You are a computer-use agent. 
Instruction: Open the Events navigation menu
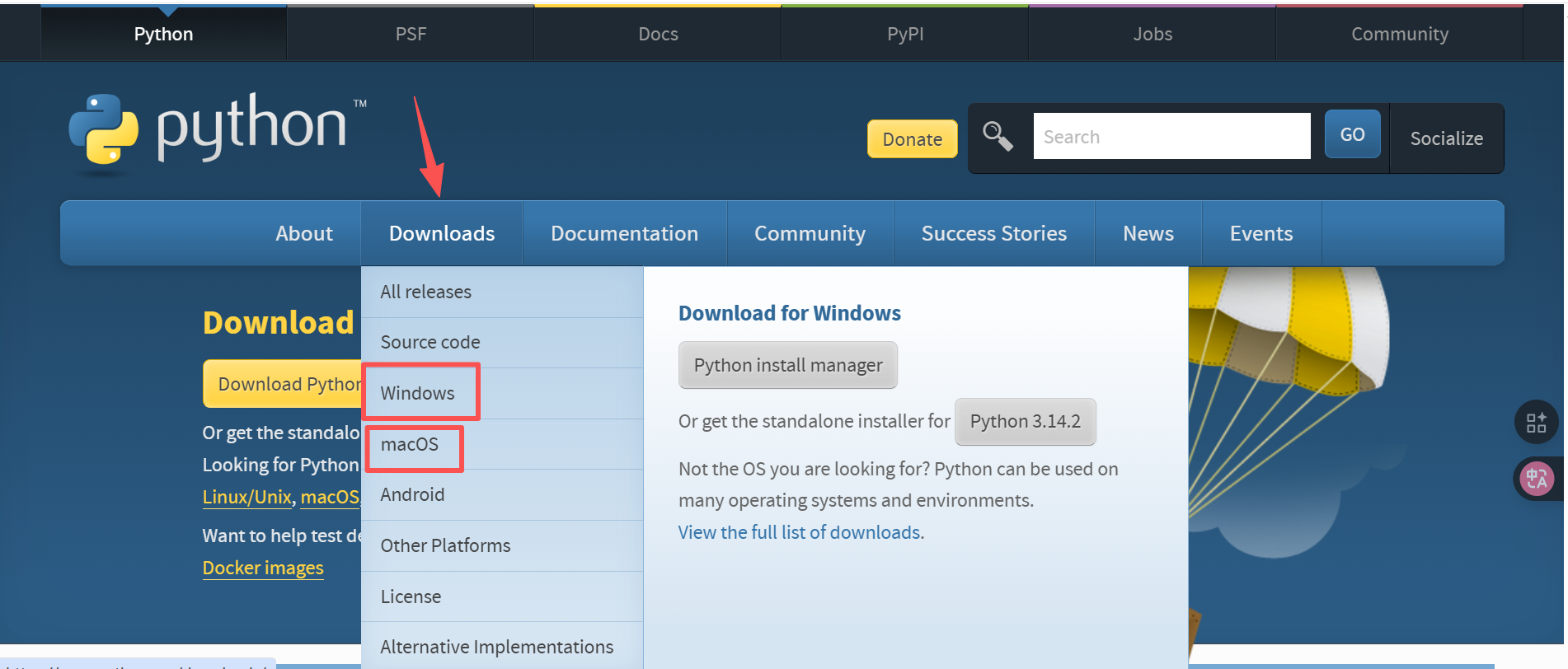click(1261, 233)
